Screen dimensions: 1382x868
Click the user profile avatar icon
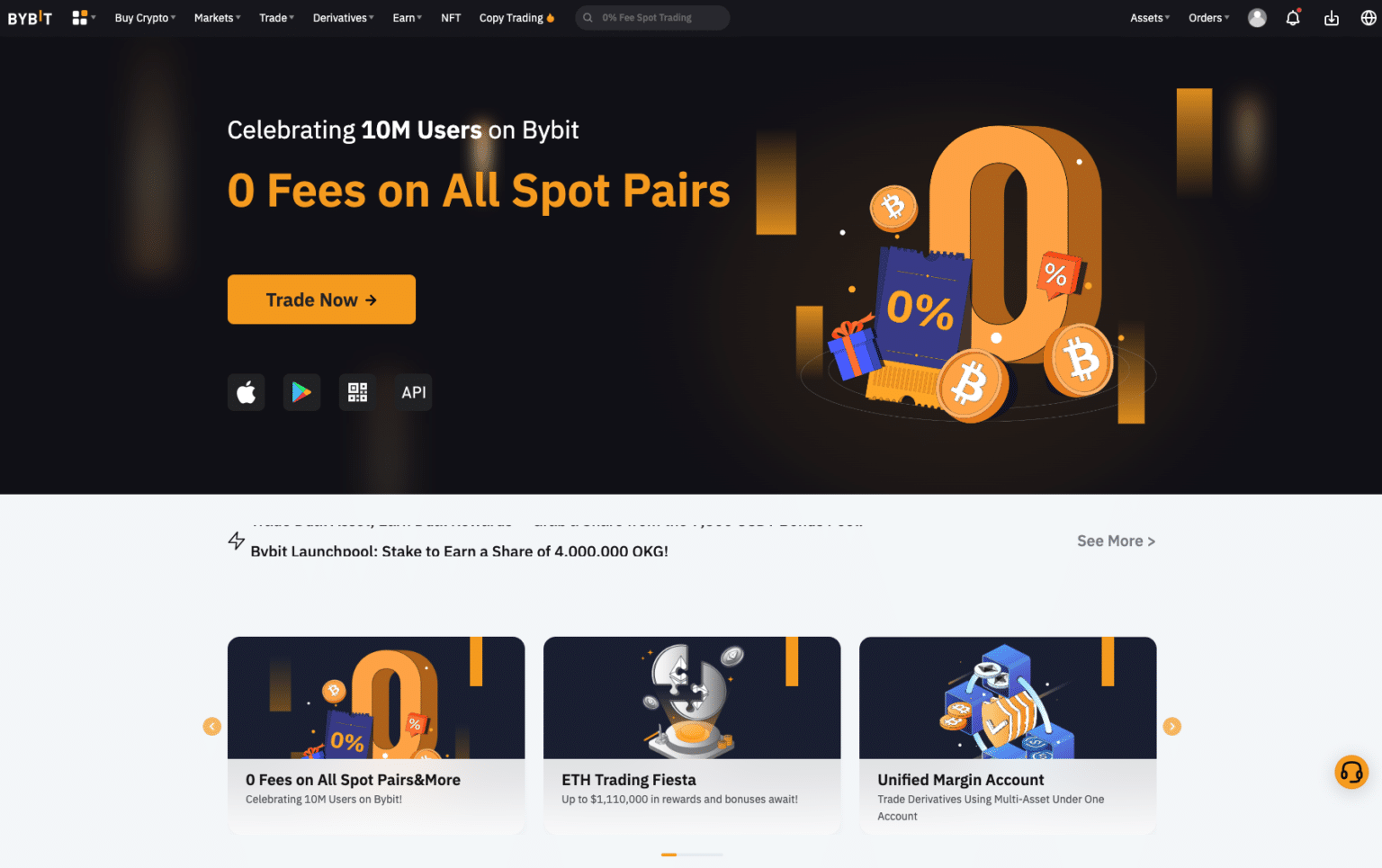tap(1257, 18)
